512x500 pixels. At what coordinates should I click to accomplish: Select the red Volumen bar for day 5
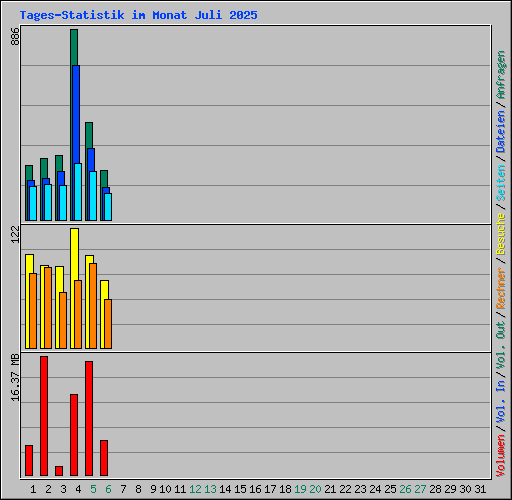click(x=89, y=418)
